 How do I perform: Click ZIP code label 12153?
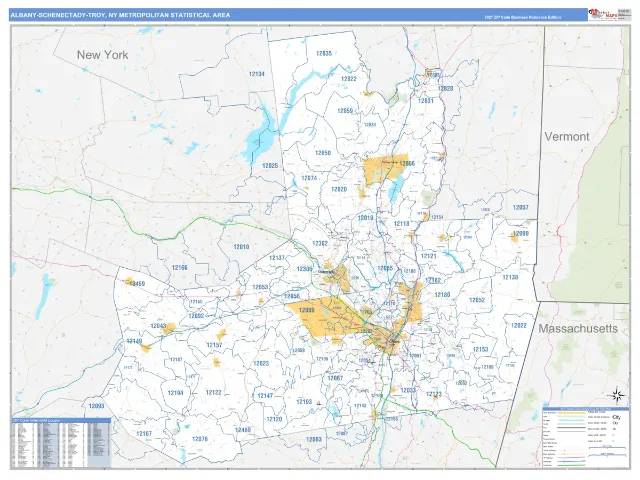(480, 349)
